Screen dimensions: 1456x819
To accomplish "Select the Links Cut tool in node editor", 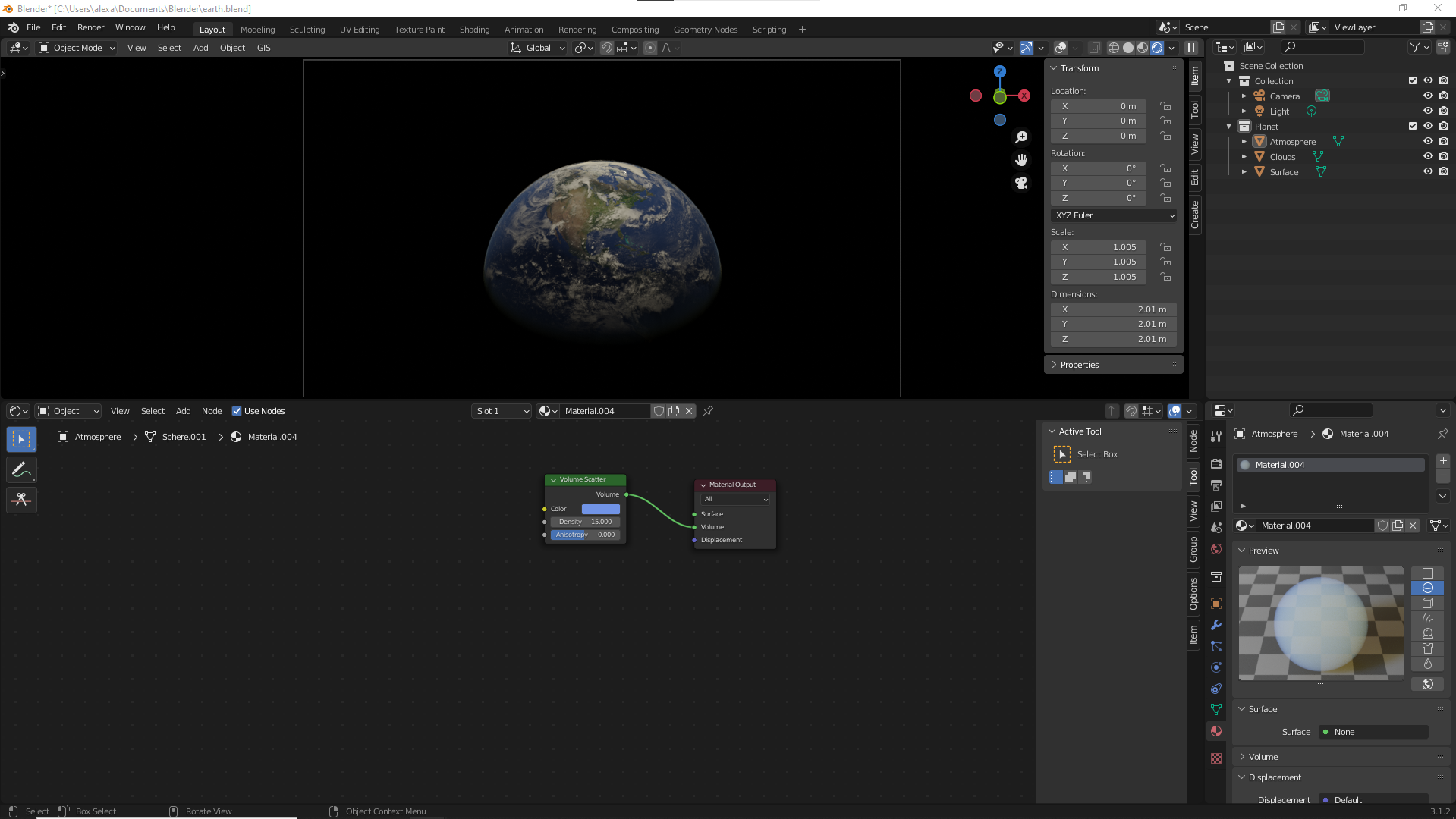I will click(21, 500).
